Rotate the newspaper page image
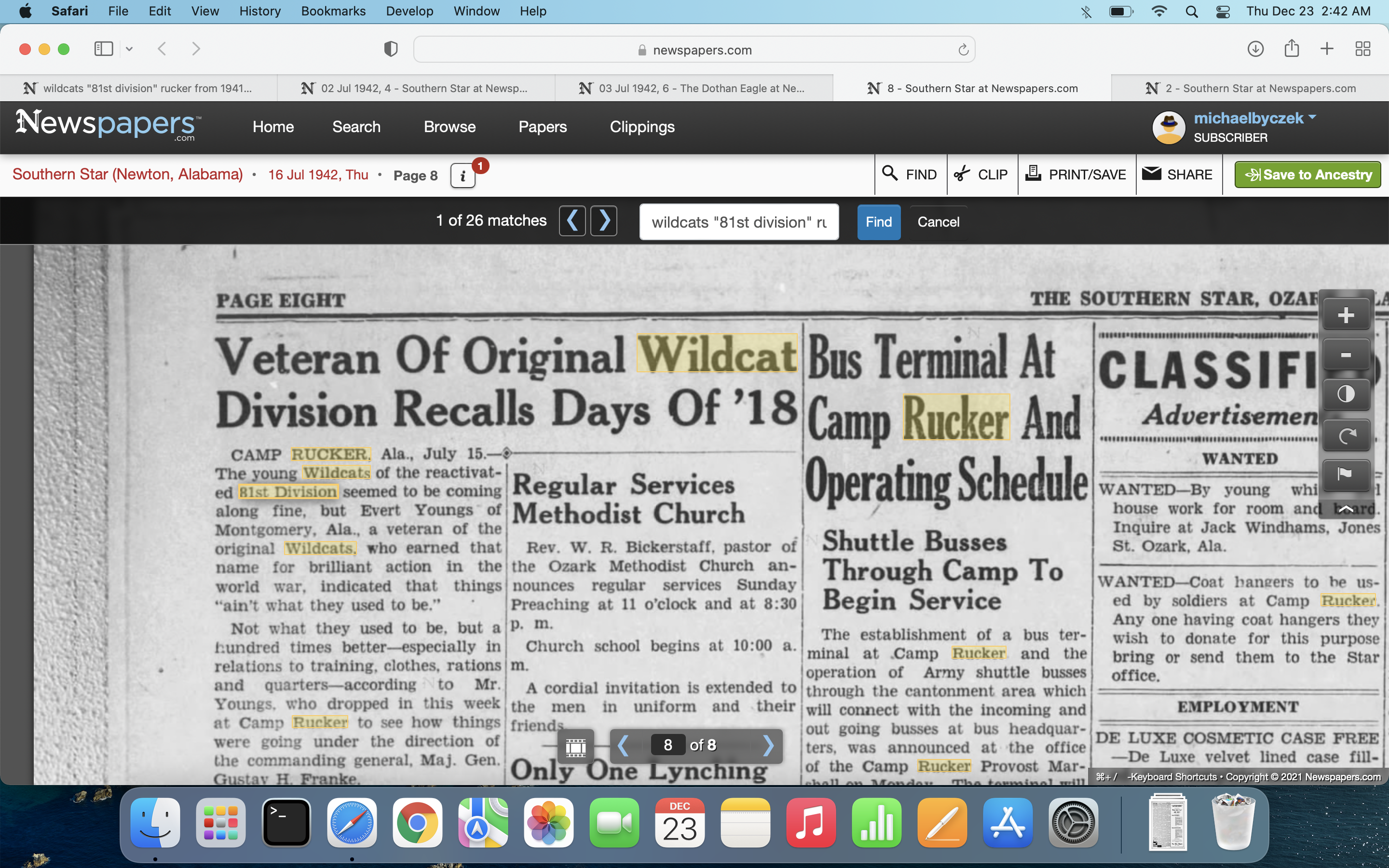The width and height of the screenshot is (1389, 868). [1346, 435]
